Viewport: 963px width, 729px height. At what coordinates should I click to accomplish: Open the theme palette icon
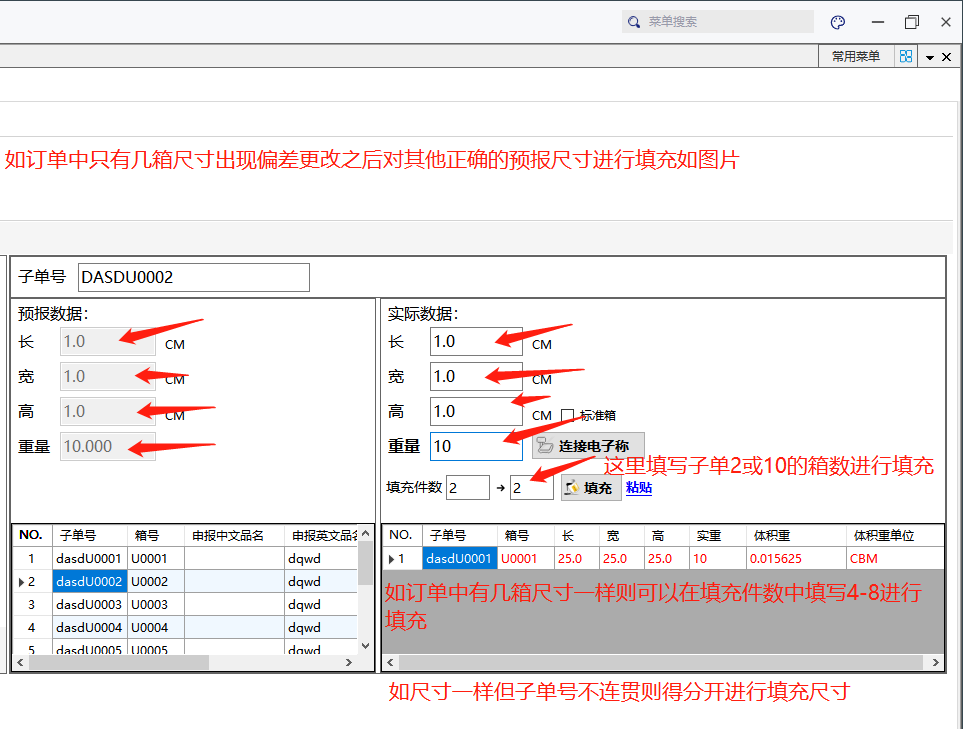point(838,23)
